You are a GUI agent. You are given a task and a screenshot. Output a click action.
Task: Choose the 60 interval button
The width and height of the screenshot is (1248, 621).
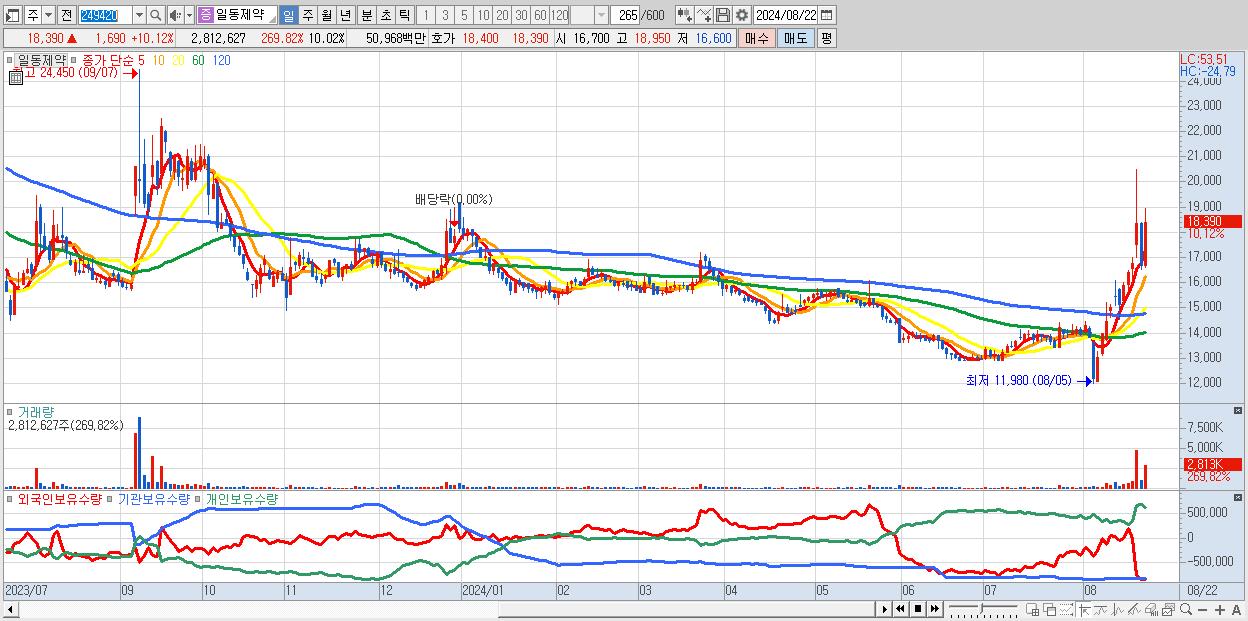[x=540, y=15]
